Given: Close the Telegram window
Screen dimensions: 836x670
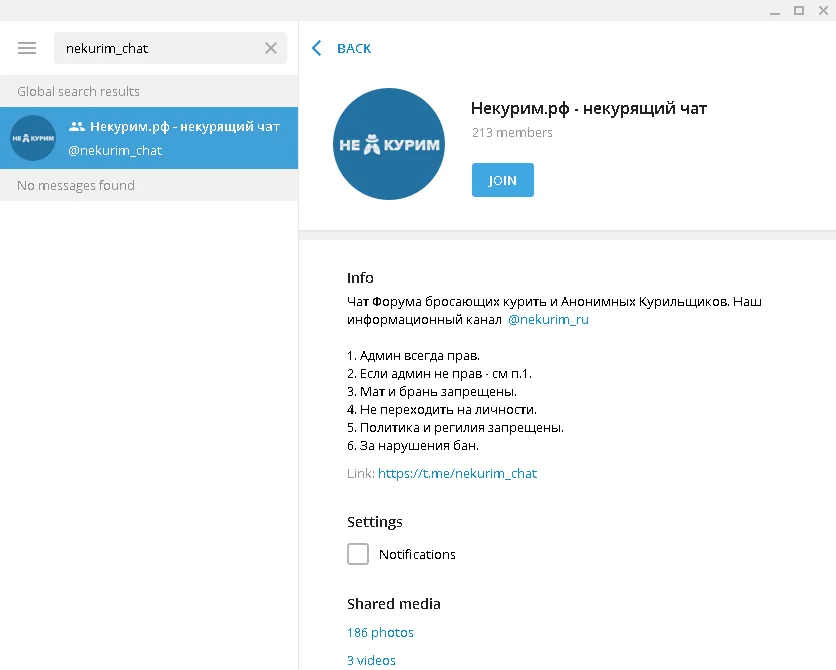Looking at the screenshot, I should tap(823, 10).
